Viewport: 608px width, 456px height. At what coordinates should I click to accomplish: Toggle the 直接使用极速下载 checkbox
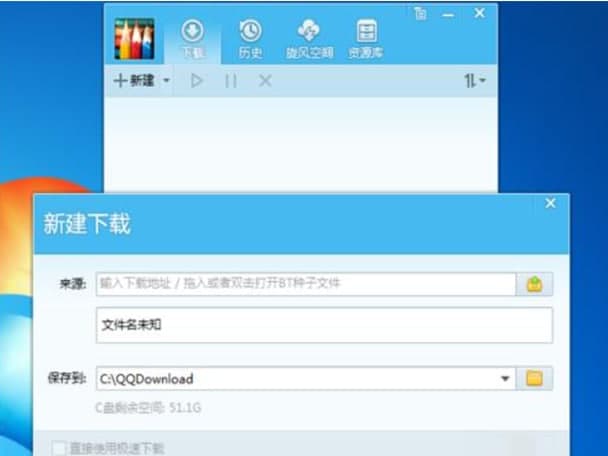tap(59, 448)
